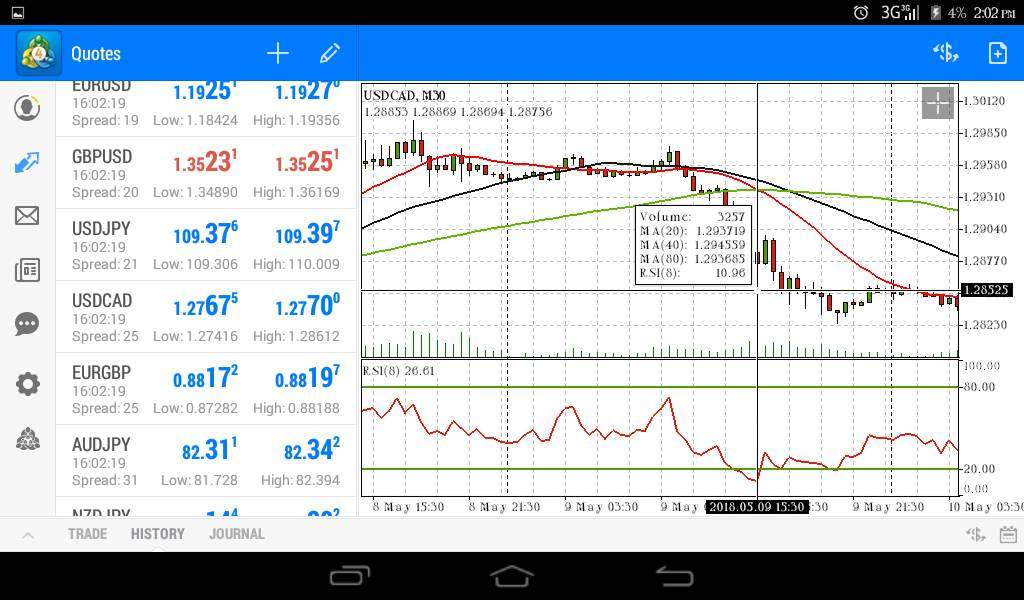Screen dimensions: 1024x600
Task: Open the Chat bubble icon in the sidebar
Action: [27, 324]
